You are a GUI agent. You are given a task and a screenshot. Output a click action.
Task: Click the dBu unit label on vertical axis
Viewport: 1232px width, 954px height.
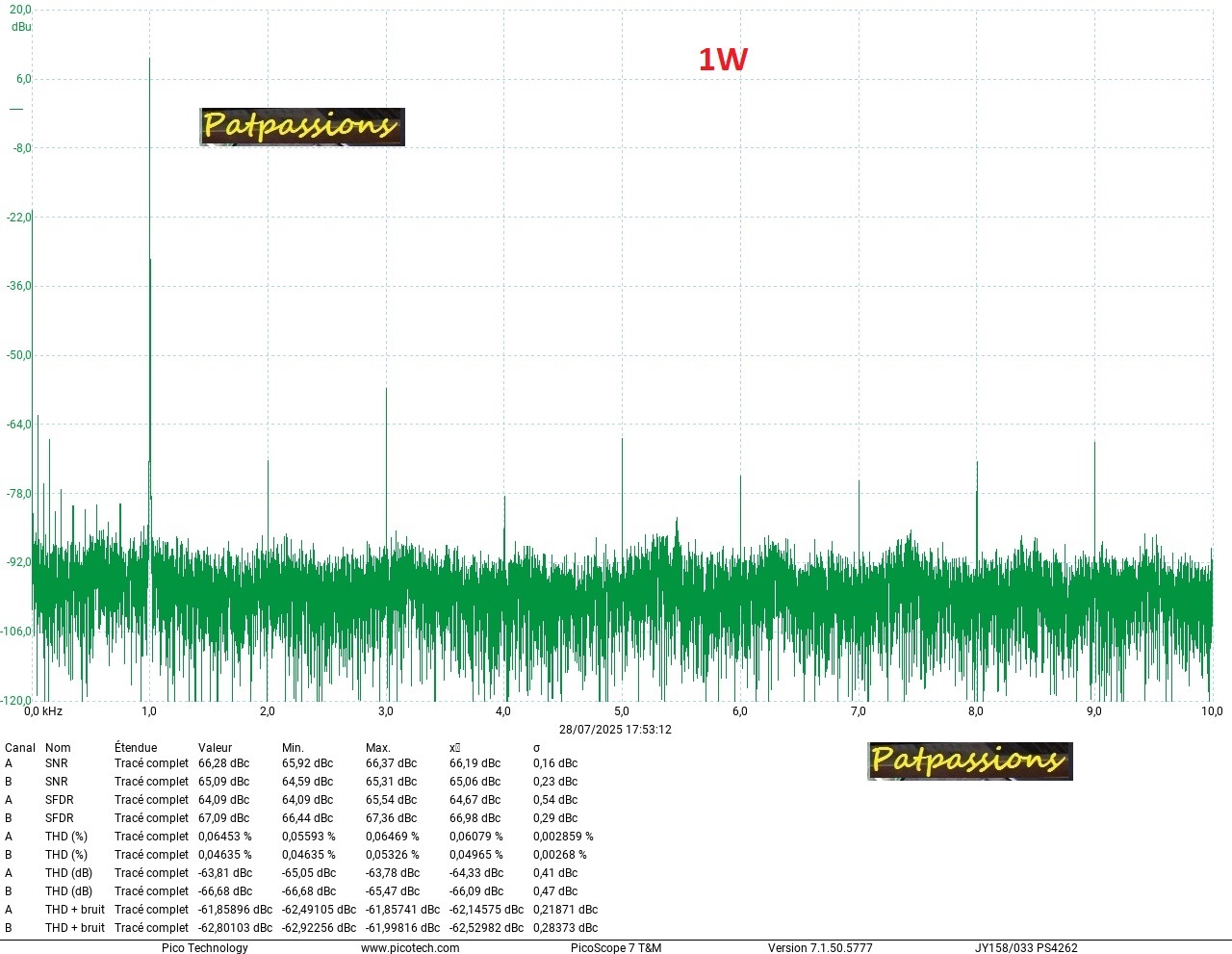point(21,27)
